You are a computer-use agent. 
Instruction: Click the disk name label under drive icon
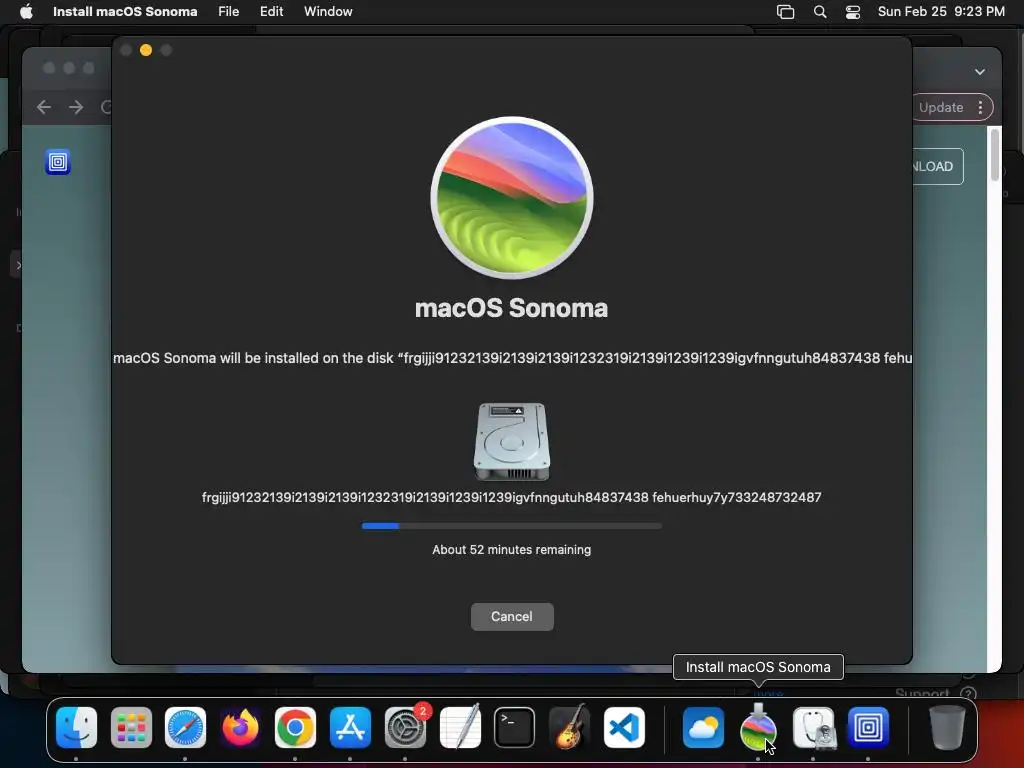pos(511,498)
